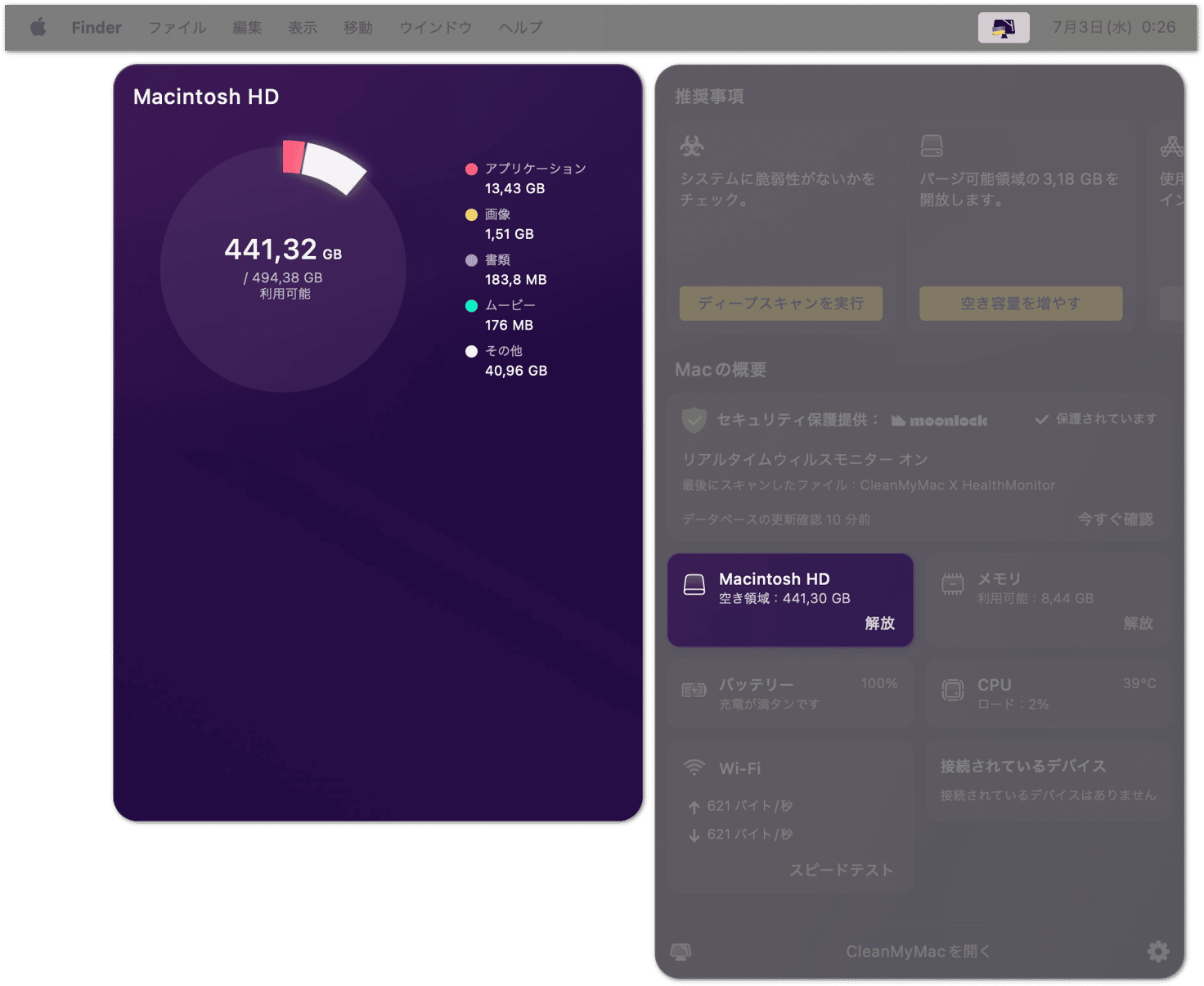Click the ディープスキャンを実行 button
Screen dimensions: 1204x986
pos(781,304)
